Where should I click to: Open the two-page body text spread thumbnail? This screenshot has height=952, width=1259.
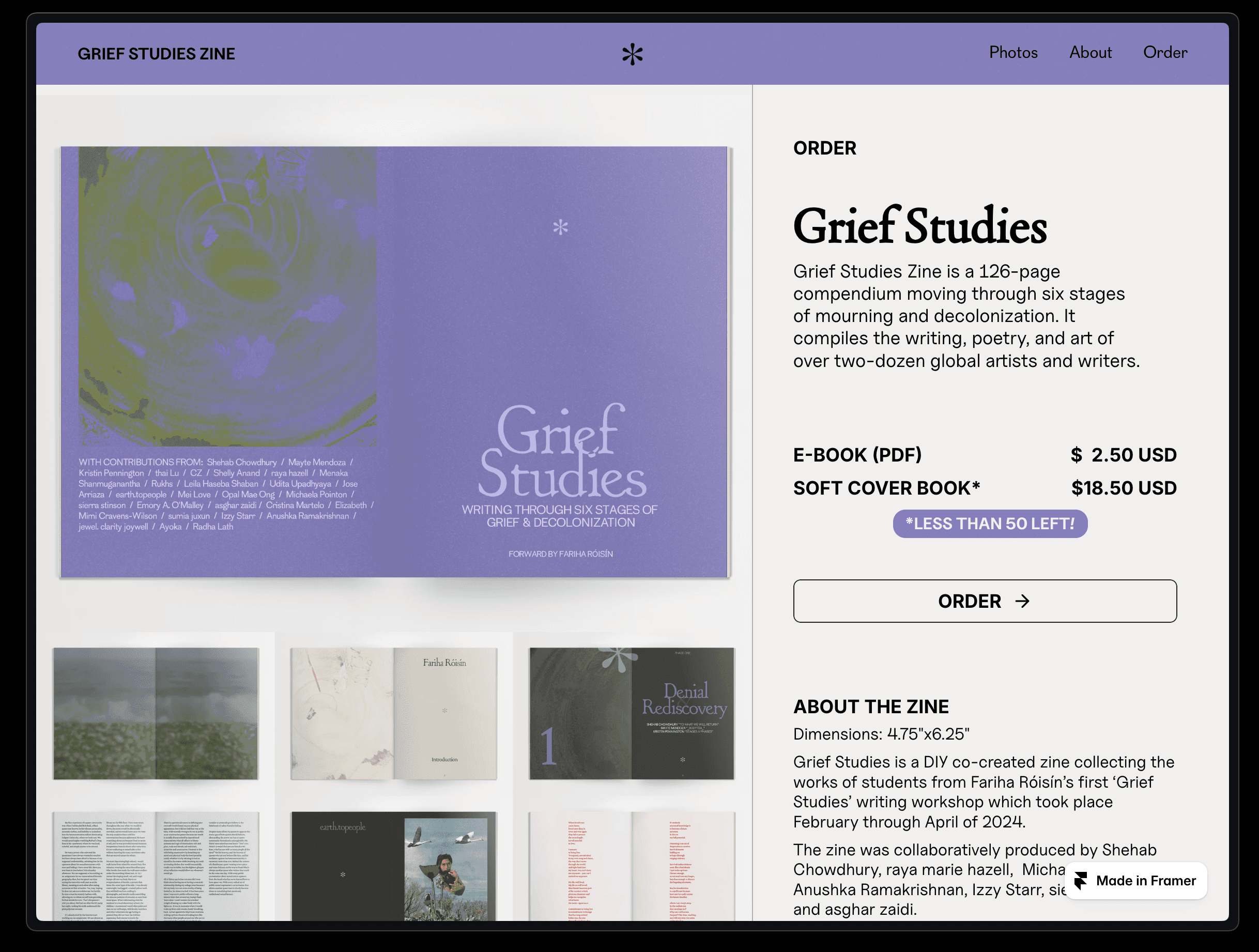click(156, 866)
